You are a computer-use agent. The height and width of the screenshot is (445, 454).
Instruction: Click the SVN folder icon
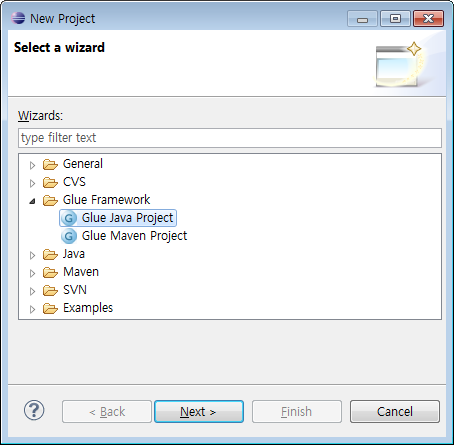50,290
